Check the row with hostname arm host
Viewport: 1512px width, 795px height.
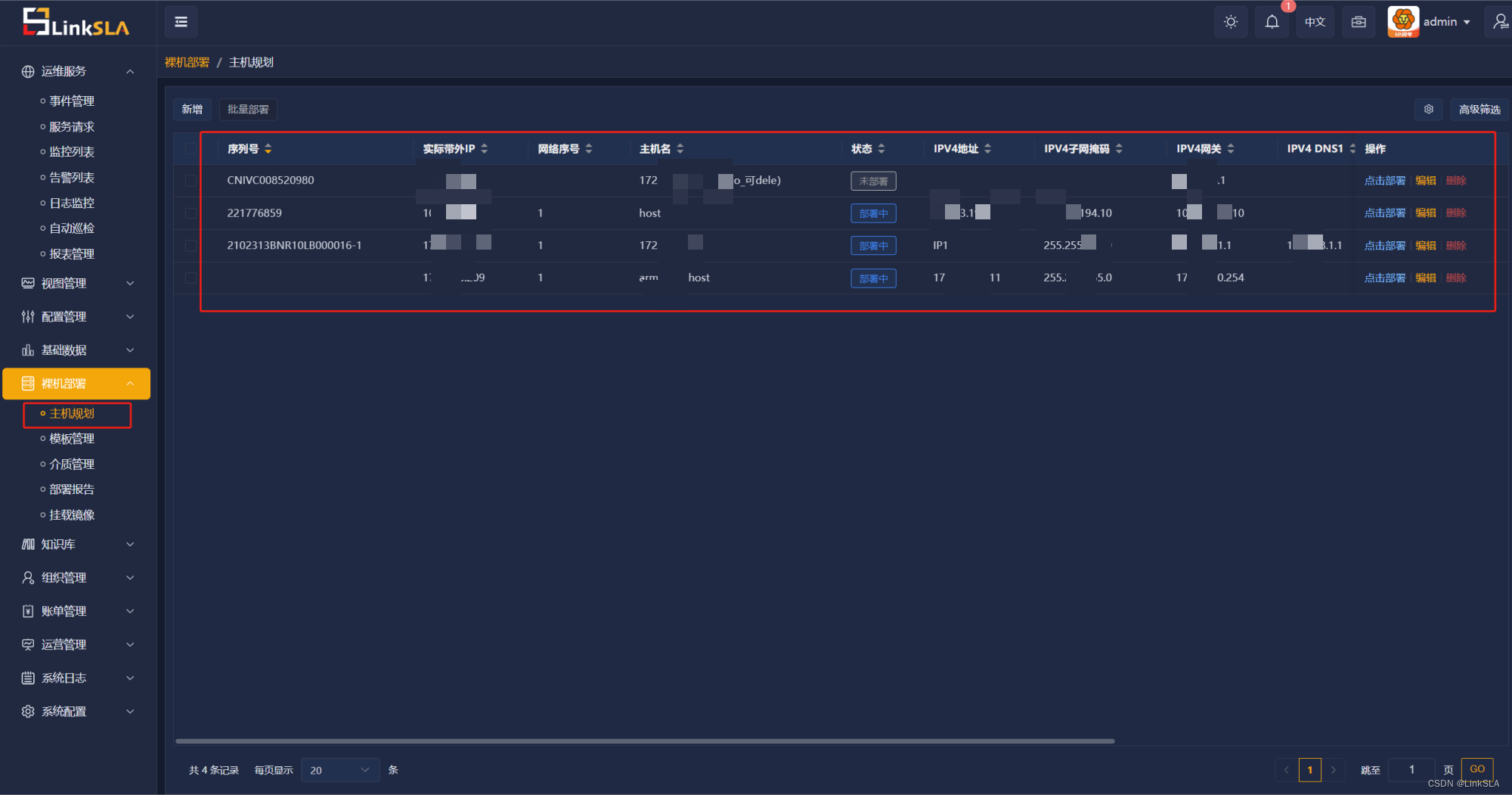click(191, 278)
